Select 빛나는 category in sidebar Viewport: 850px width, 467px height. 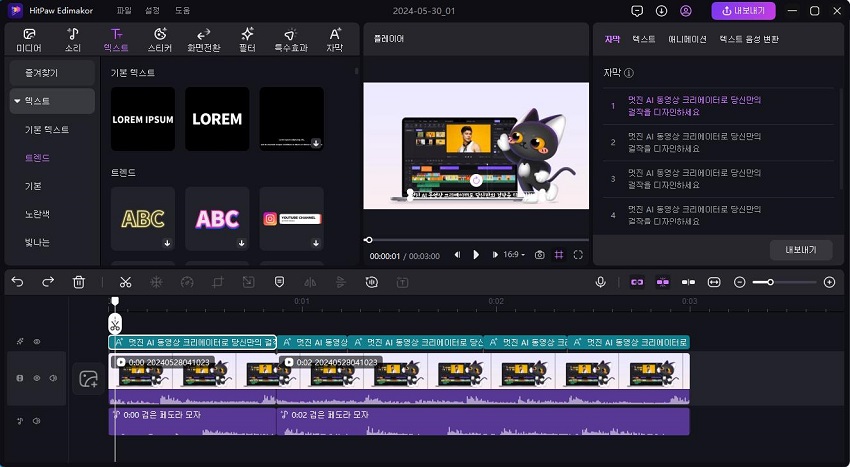point(37,242)
